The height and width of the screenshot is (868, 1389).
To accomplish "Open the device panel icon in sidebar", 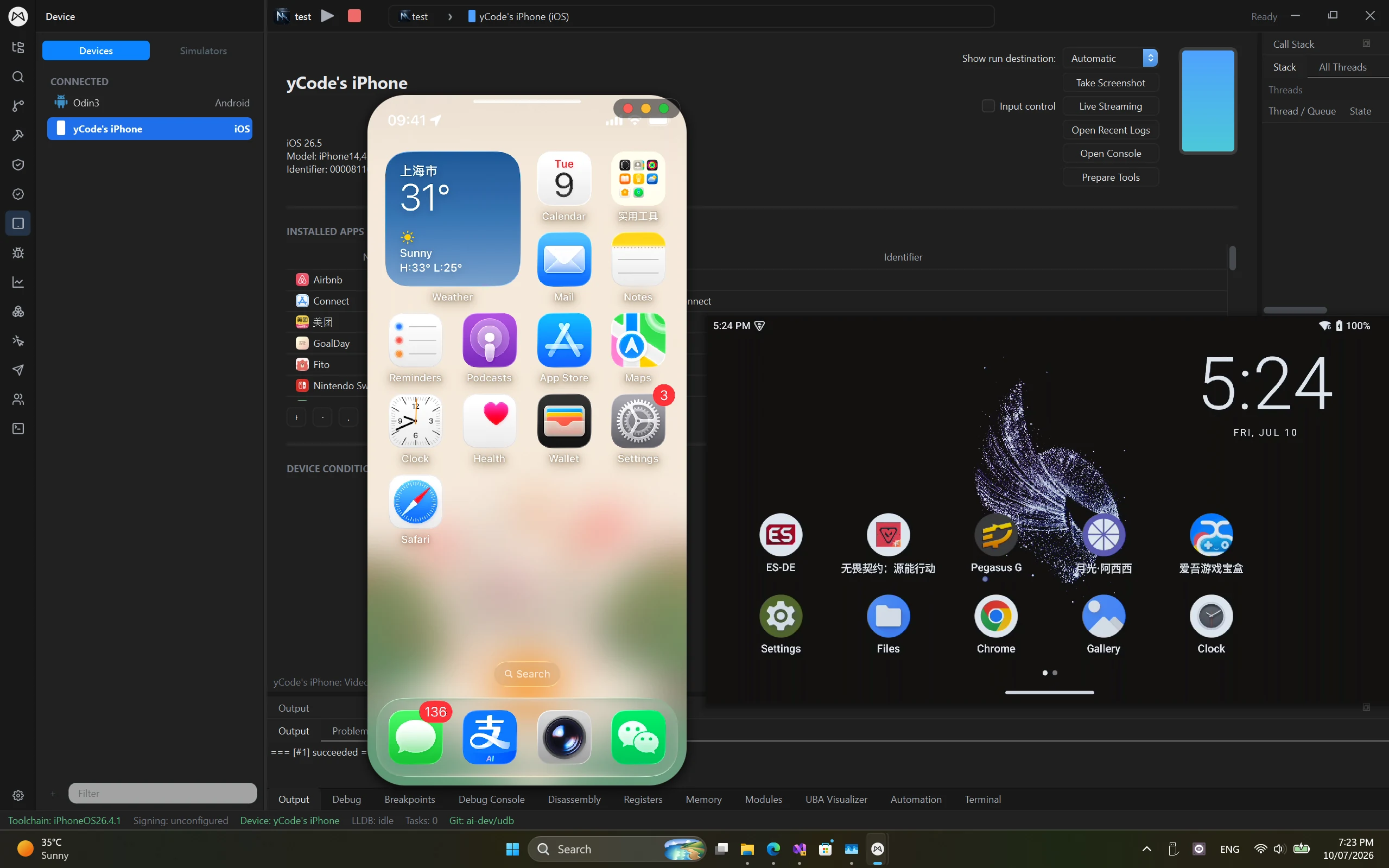I will point(18,223).
